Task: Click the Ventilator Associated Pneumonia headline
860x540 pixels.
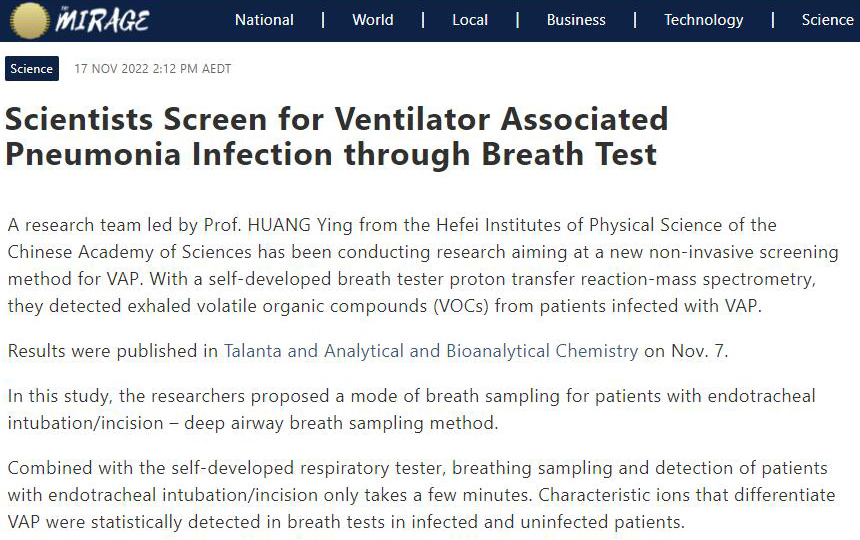Action: 336,136
